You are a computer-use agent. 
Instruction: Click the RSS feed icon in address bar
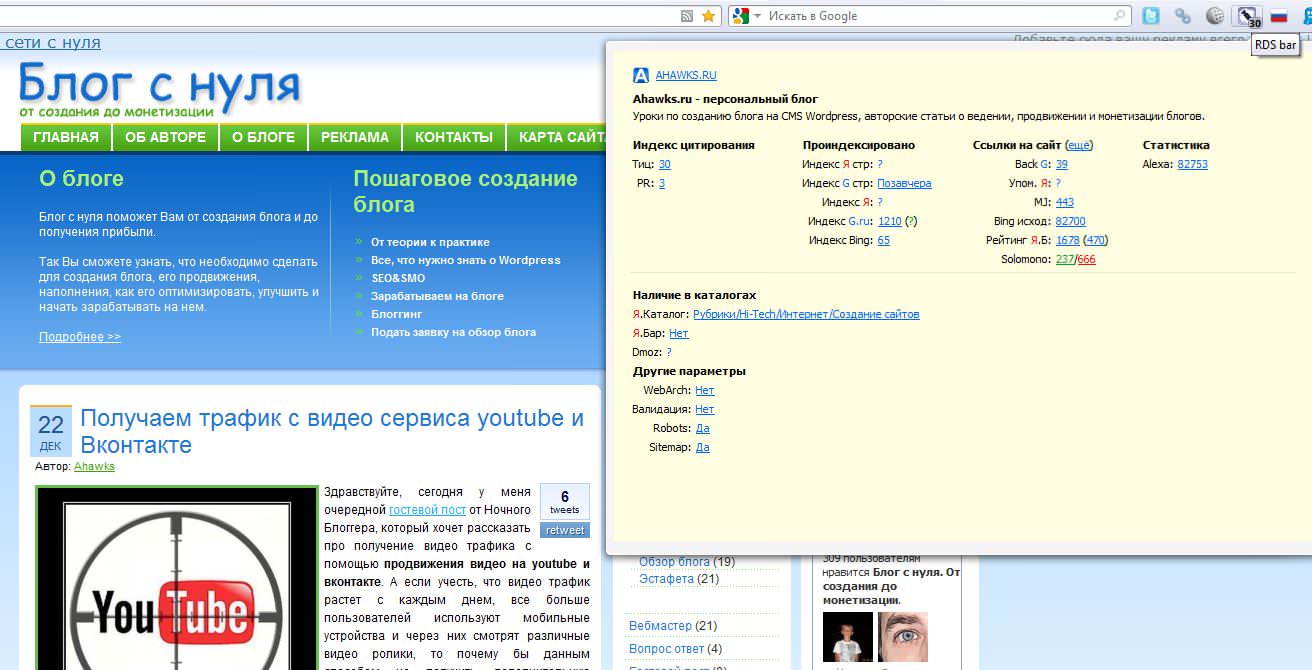(687, 16)
